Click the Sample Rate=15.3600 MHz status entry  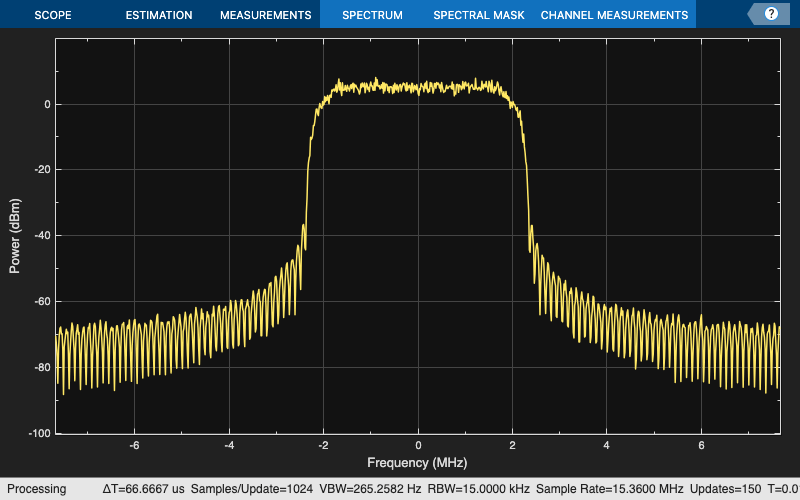pos(610,489)
